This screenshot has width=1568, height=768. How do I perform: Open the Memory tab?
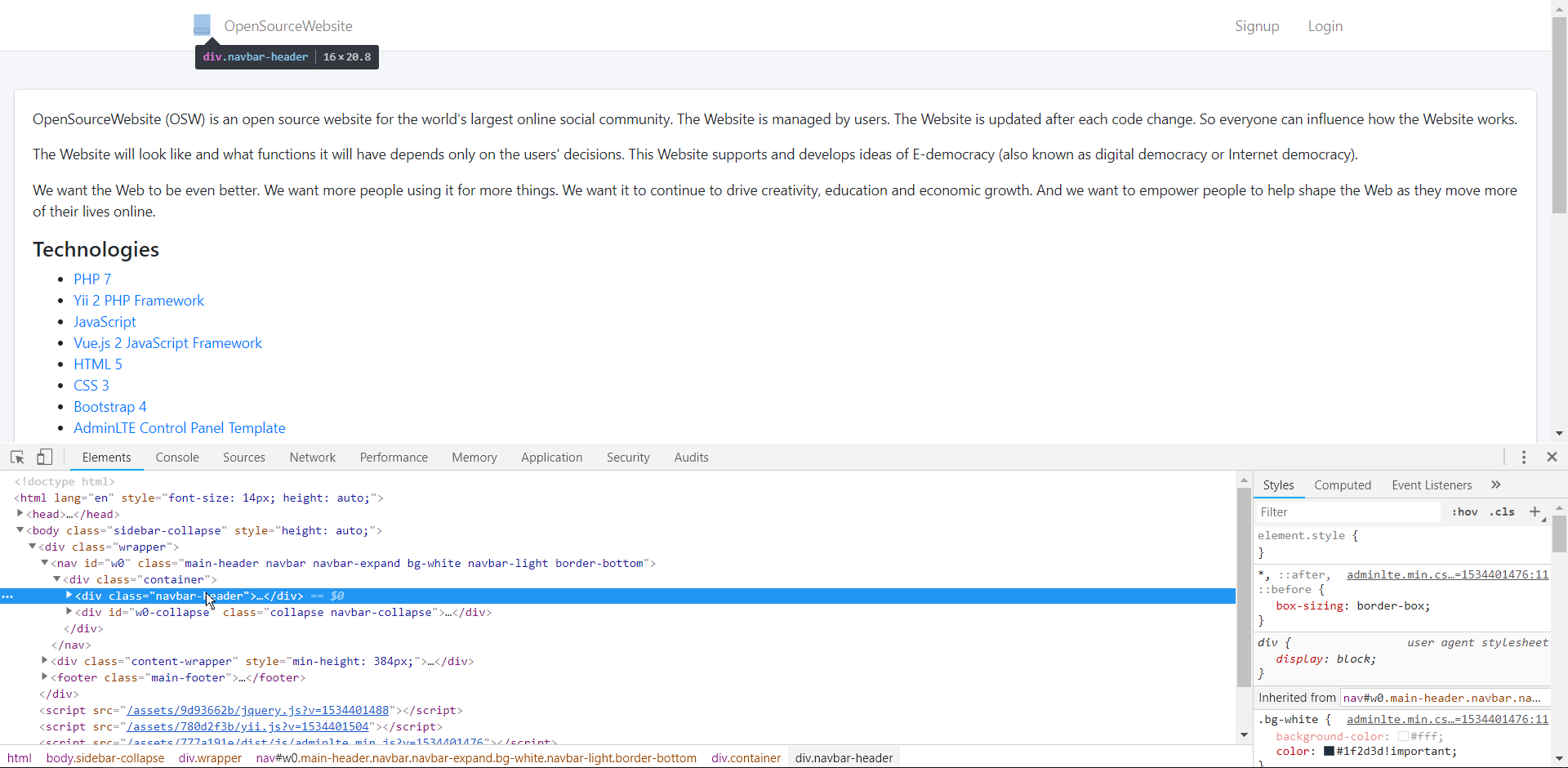(474, 458)
